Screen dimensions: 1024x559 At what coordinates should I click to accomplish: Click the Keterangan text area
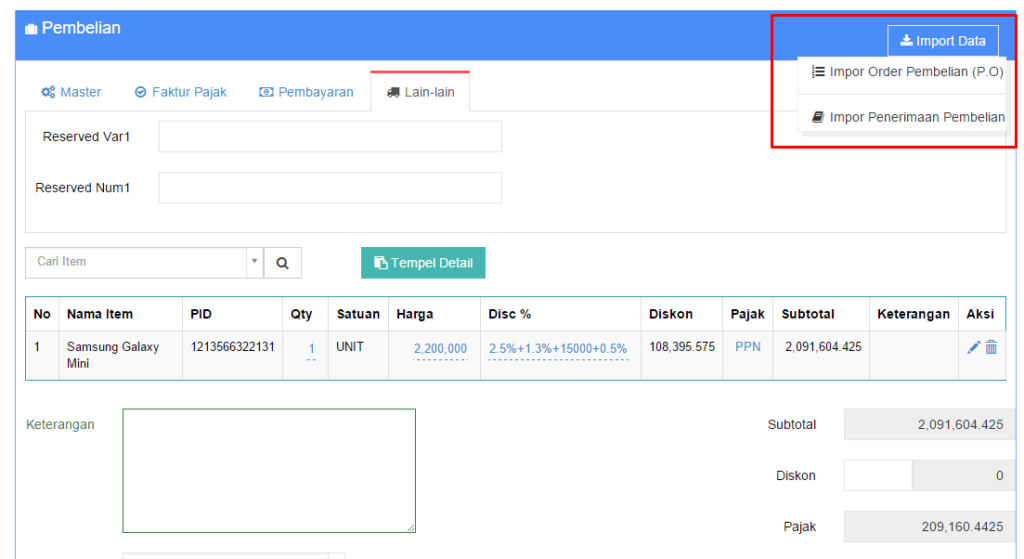(x=269, y=471)
